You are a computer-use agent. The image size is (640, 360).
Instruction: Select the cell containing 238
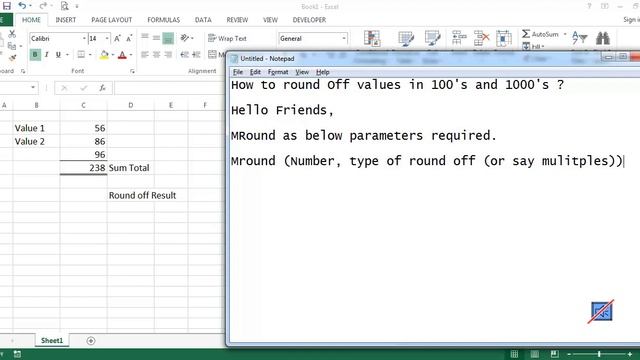84,168
